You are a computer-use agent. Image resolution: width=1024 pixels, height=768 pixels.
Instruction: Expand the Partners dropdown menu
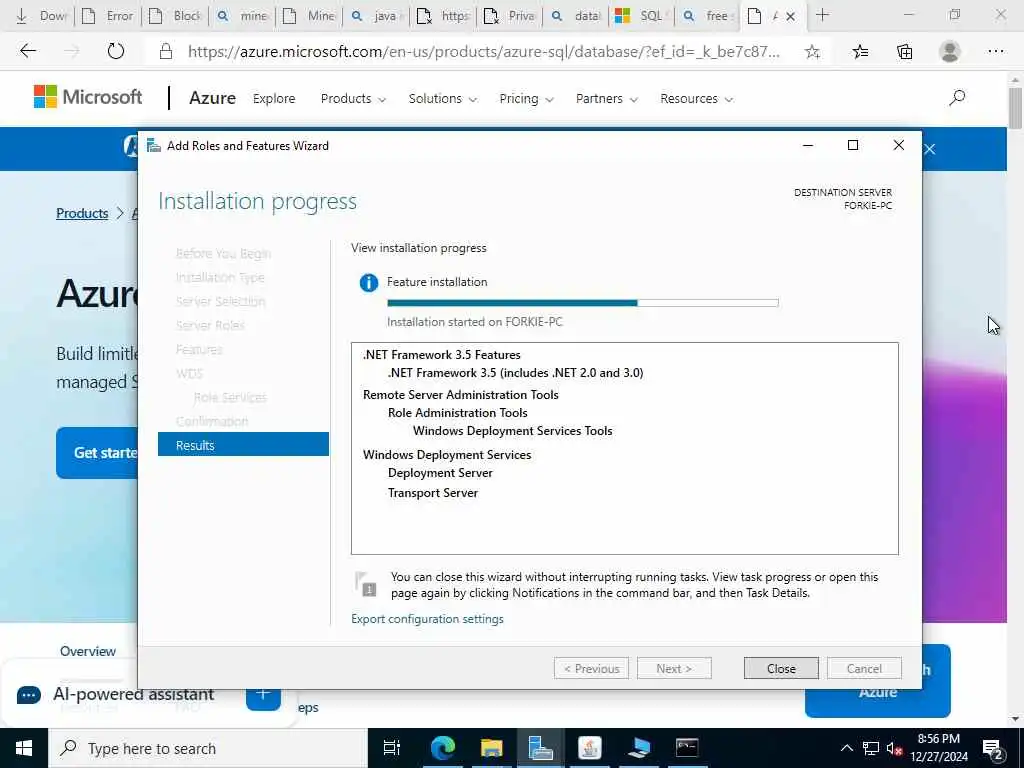(x=607, y=99)
